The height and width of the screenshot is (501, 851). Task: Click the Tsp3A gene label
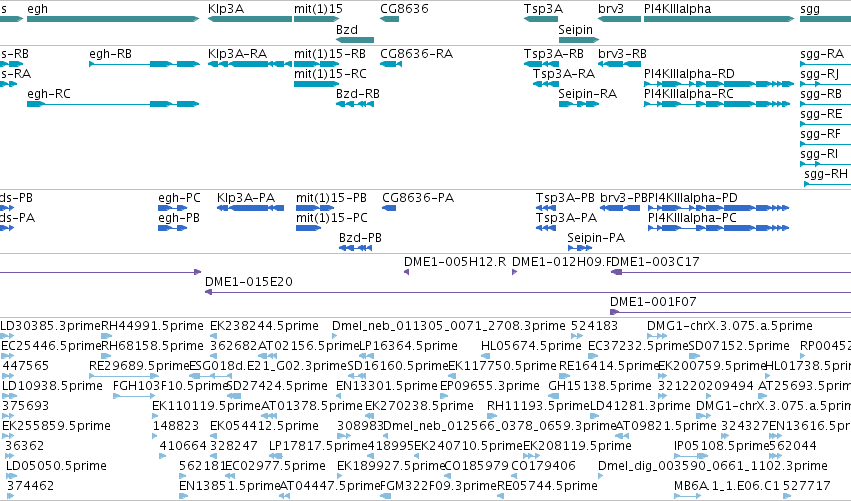(543, 9)
